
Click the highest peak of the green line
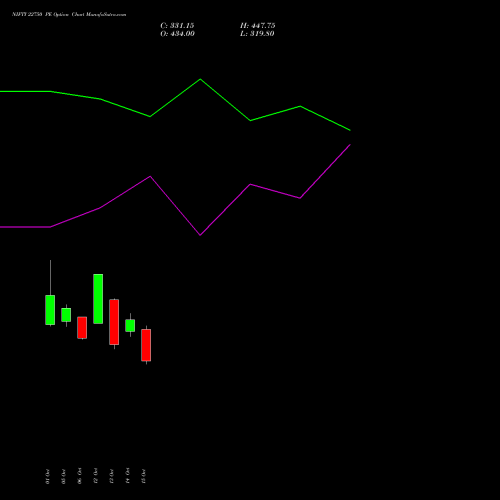[200, 79]
